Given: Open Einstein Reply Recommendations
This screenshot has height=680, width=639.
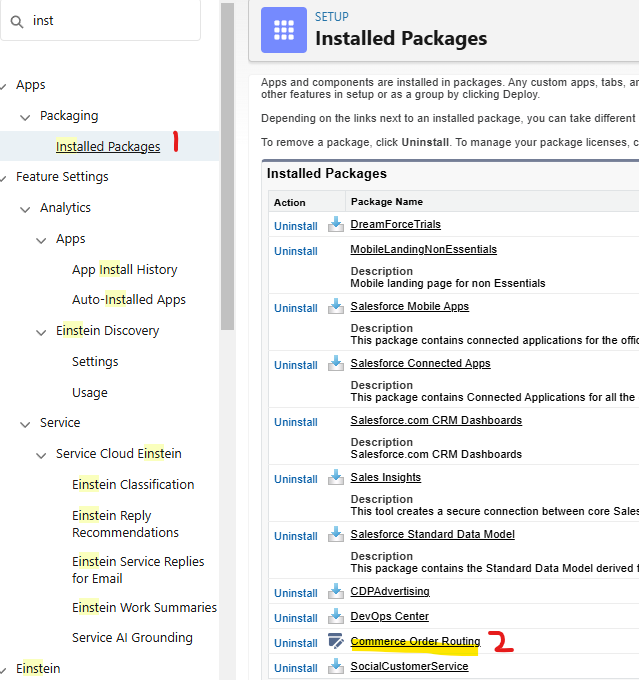Looking at the screenshot, I should [x=125, y=524].
